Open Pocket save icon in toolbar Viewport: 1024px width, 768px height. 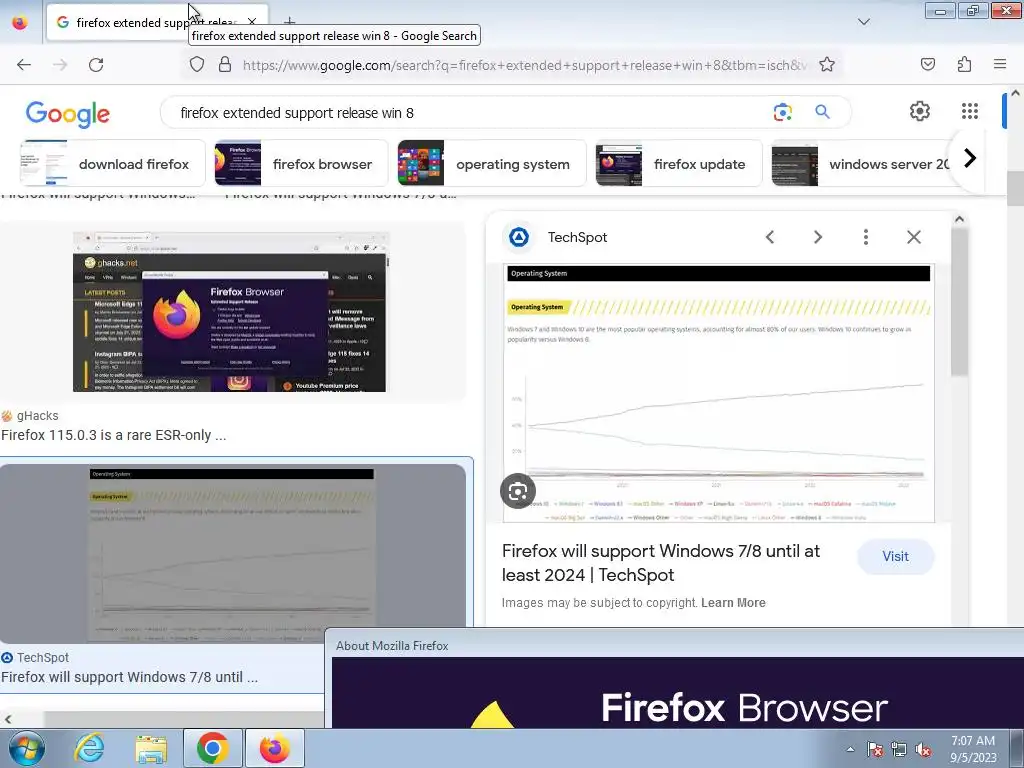(927, 65)
